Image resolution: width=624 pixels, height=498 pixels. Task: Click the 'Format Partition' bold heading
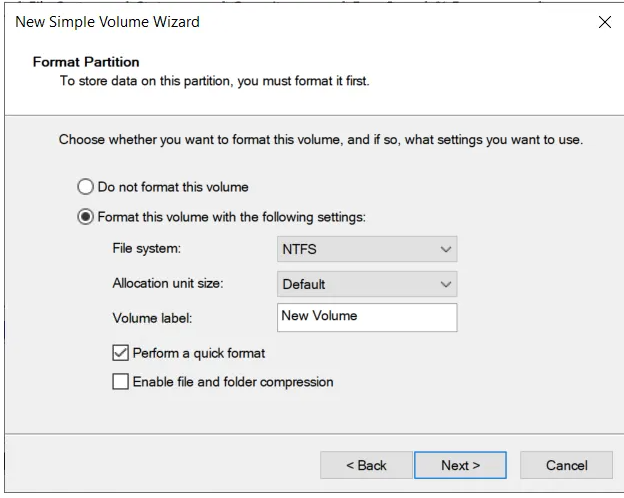click(86, 62)
